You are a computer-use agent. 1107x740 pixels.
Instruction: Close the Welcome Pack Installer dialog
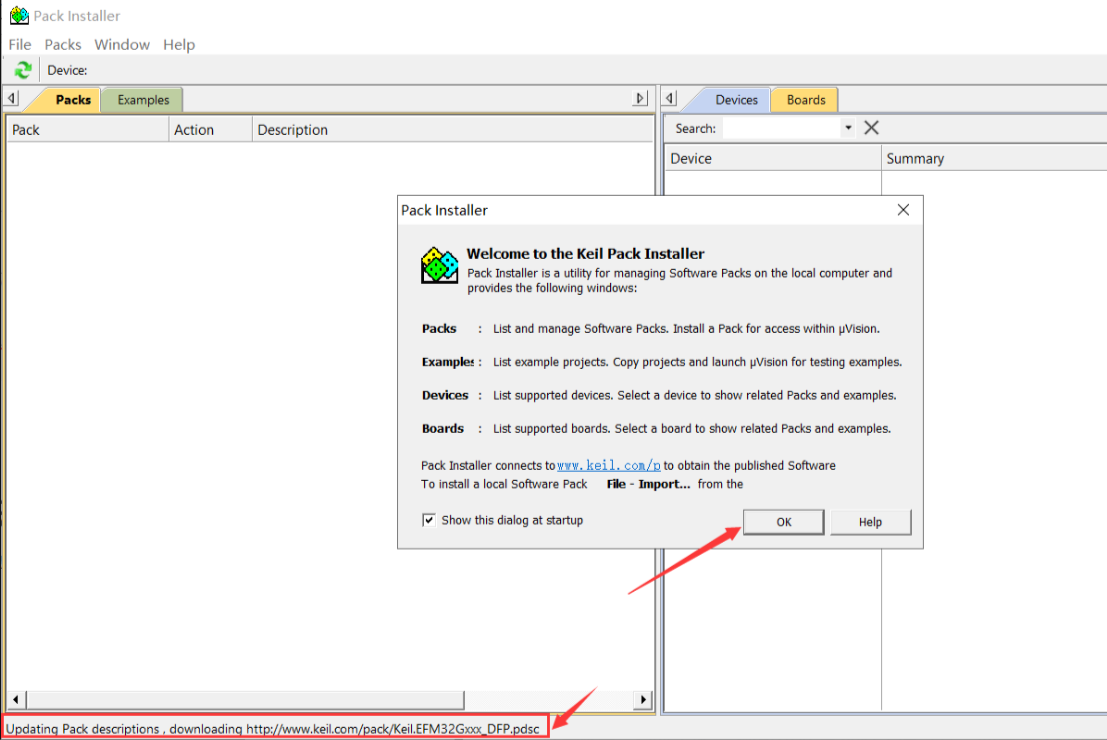[x=903, y=210]
